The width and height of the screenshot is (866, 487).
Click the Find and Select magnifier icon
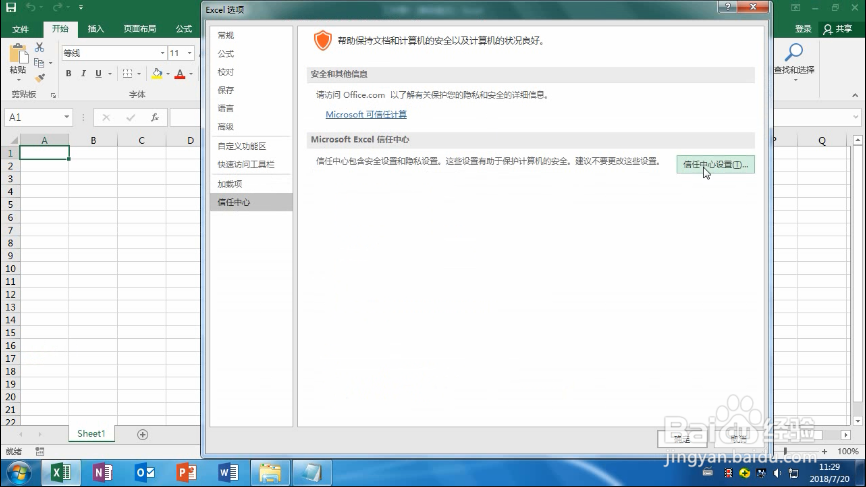[x=794, y=53]
